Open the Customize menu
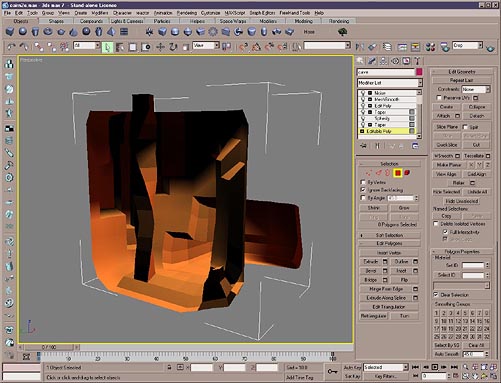The width and height of the screenshot is (501, 383). pos(211,13)
